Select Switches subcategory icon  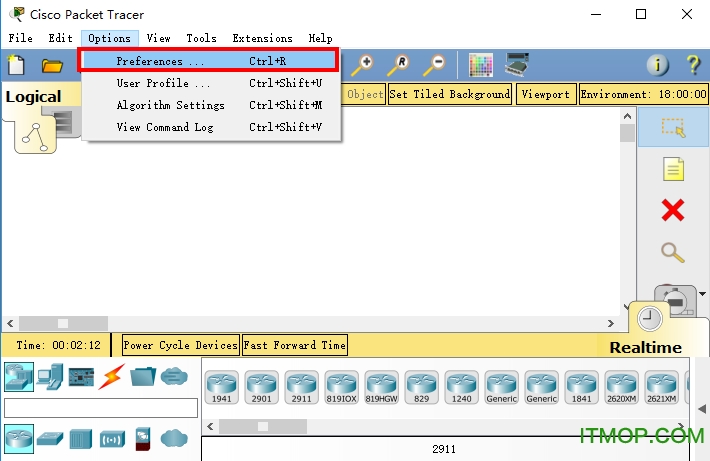pos(50,438)
